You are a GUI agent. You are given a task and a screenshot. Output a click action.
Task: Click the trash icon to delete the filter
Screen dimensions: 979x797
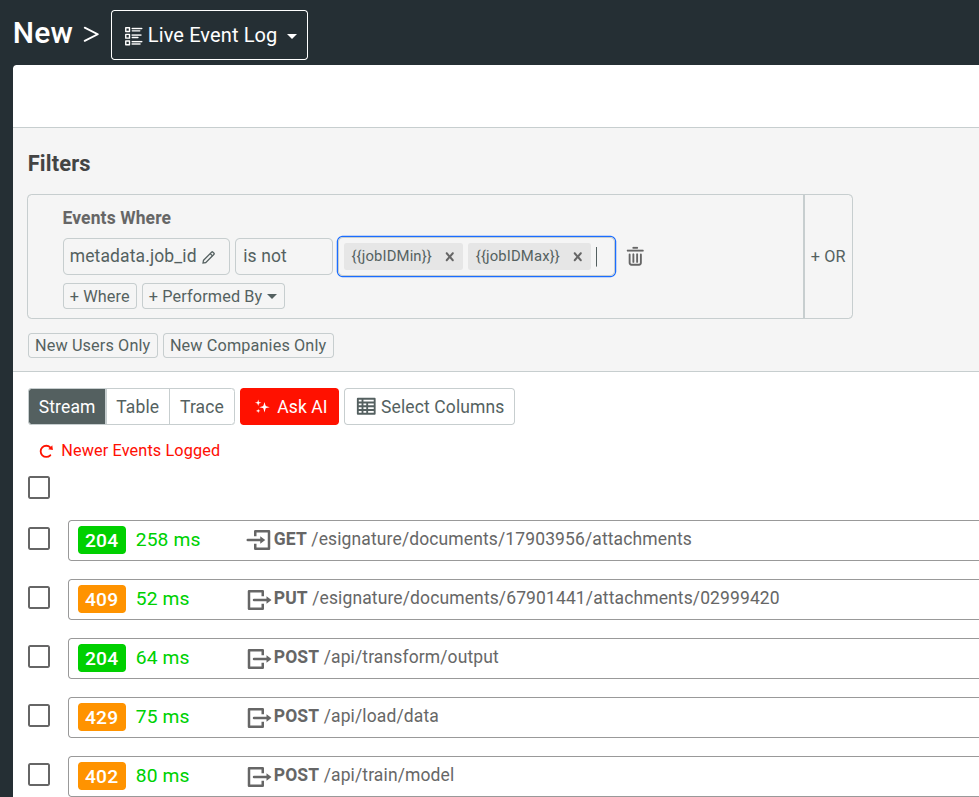[x=635, y=256]
